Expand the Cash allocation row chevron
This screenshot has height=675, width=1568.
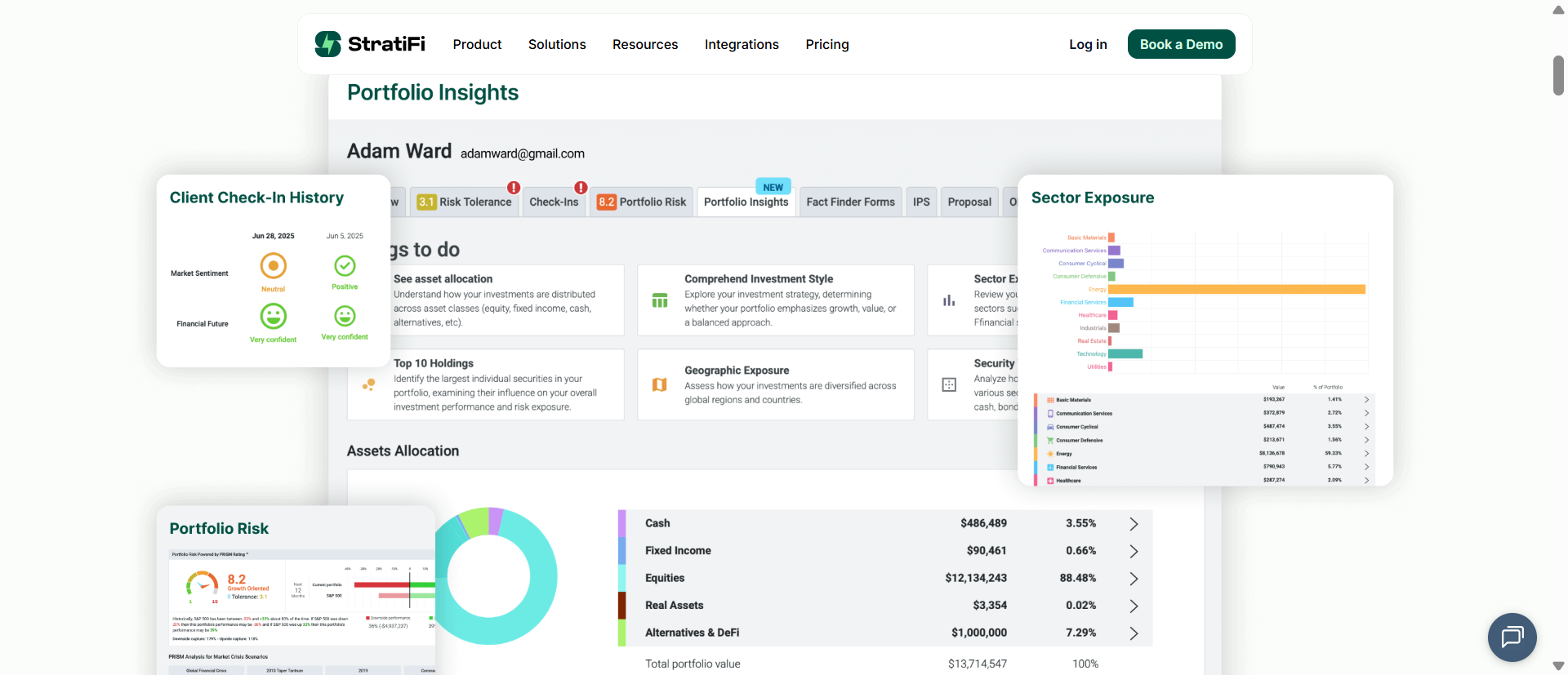[x=1134, y=524]
